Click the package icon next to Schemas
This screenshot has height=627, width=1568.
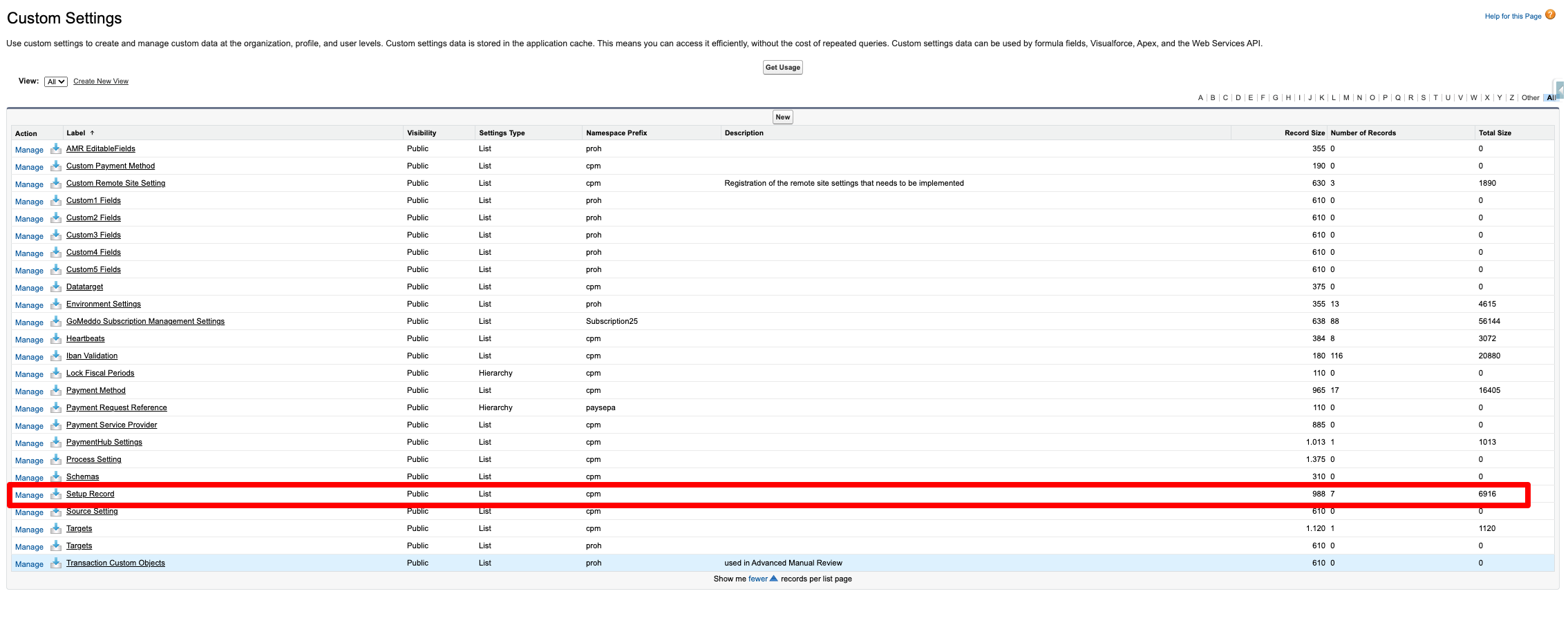[56, 476]
